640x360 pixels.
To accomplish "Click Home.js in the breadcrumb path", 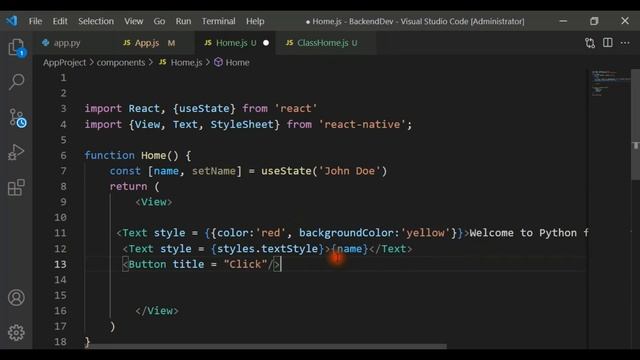I will tap(186, 62).
